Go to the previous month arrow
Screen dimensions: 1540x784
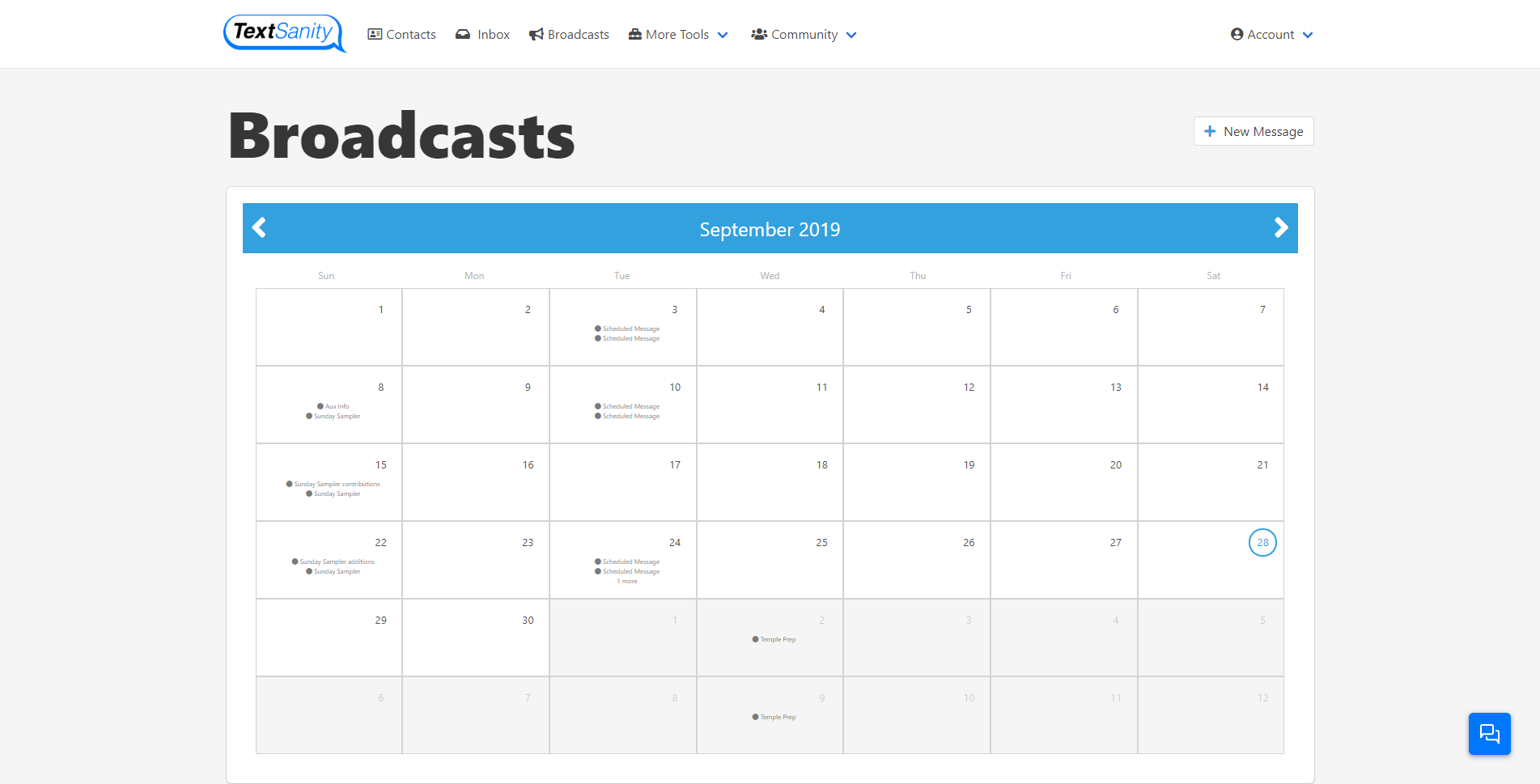point(259,227)
